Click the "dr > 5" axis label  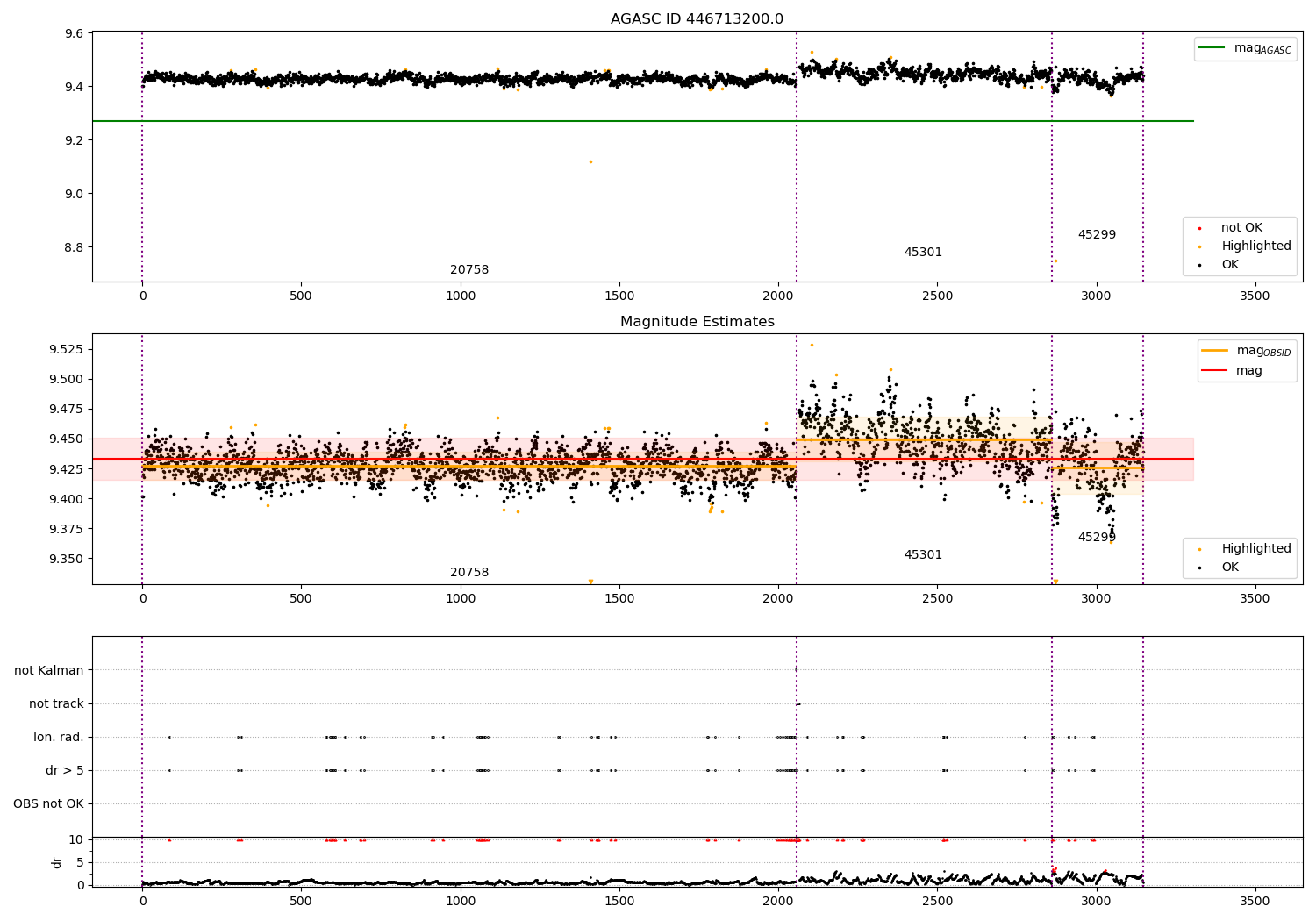(65, 770)
